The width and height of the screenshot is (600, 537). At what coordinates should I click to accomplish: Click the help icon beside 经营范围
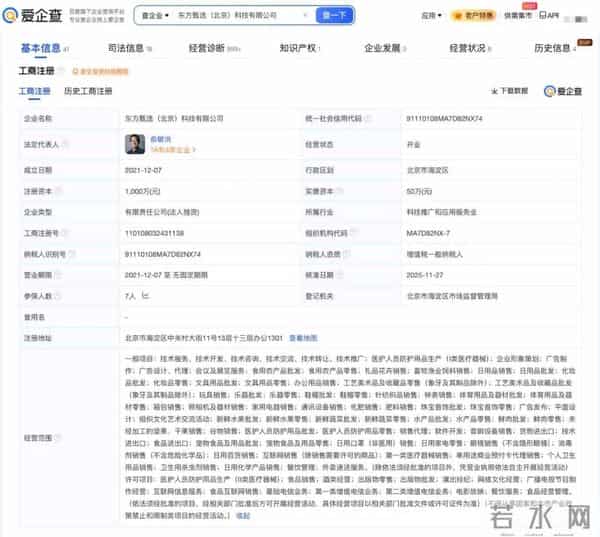tap(58, 437)
